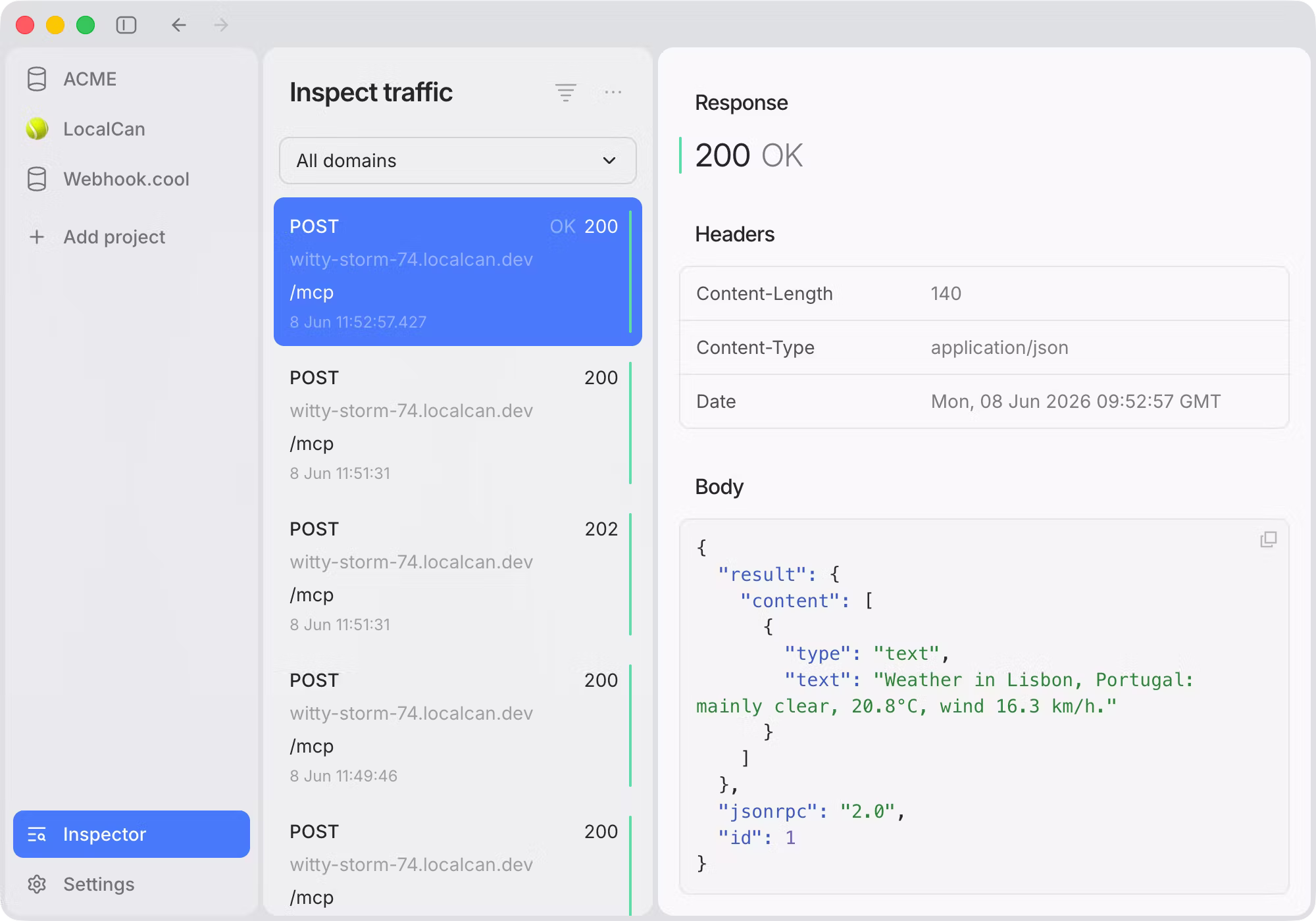Open the traffic filter icon
Image resolution: width=1316 pixels, height=921 pixels.
[x=565, y=92]
